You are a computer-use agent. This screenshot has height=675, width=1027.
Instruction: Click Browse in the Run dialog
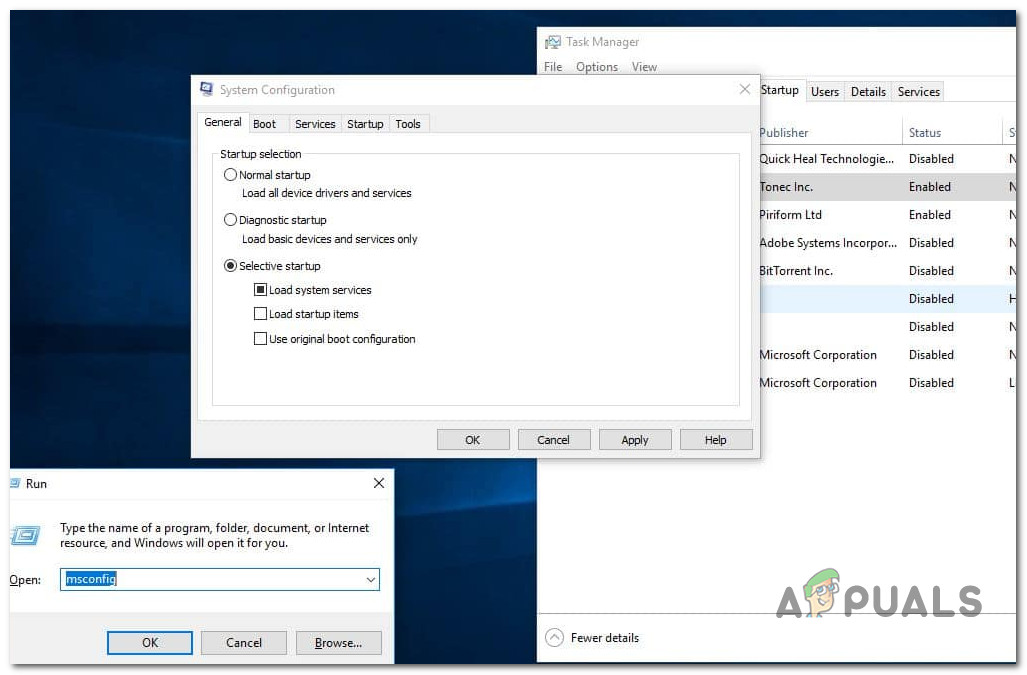point(338,643)
